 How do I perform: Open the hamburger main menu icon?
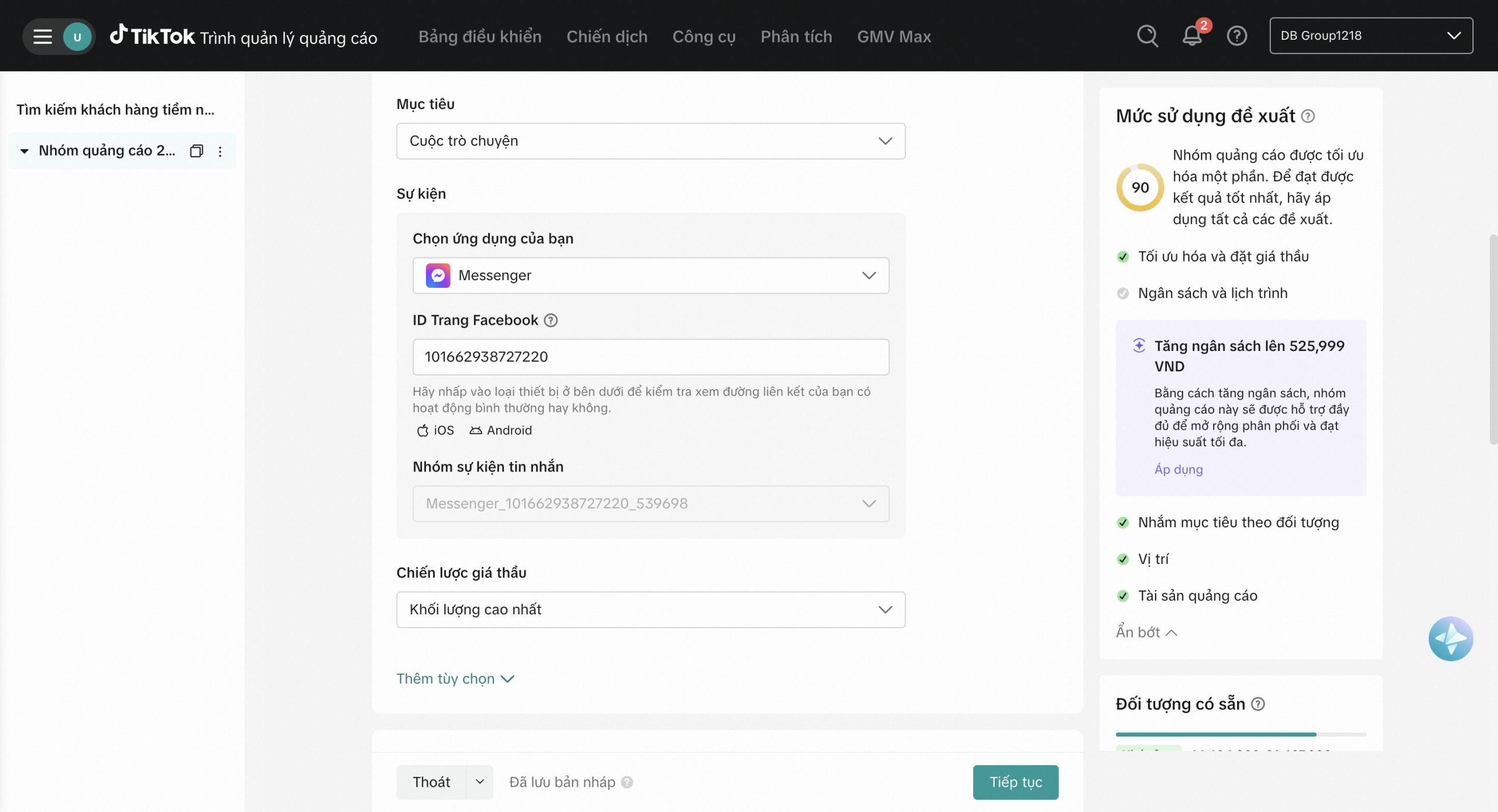(42, 36)
